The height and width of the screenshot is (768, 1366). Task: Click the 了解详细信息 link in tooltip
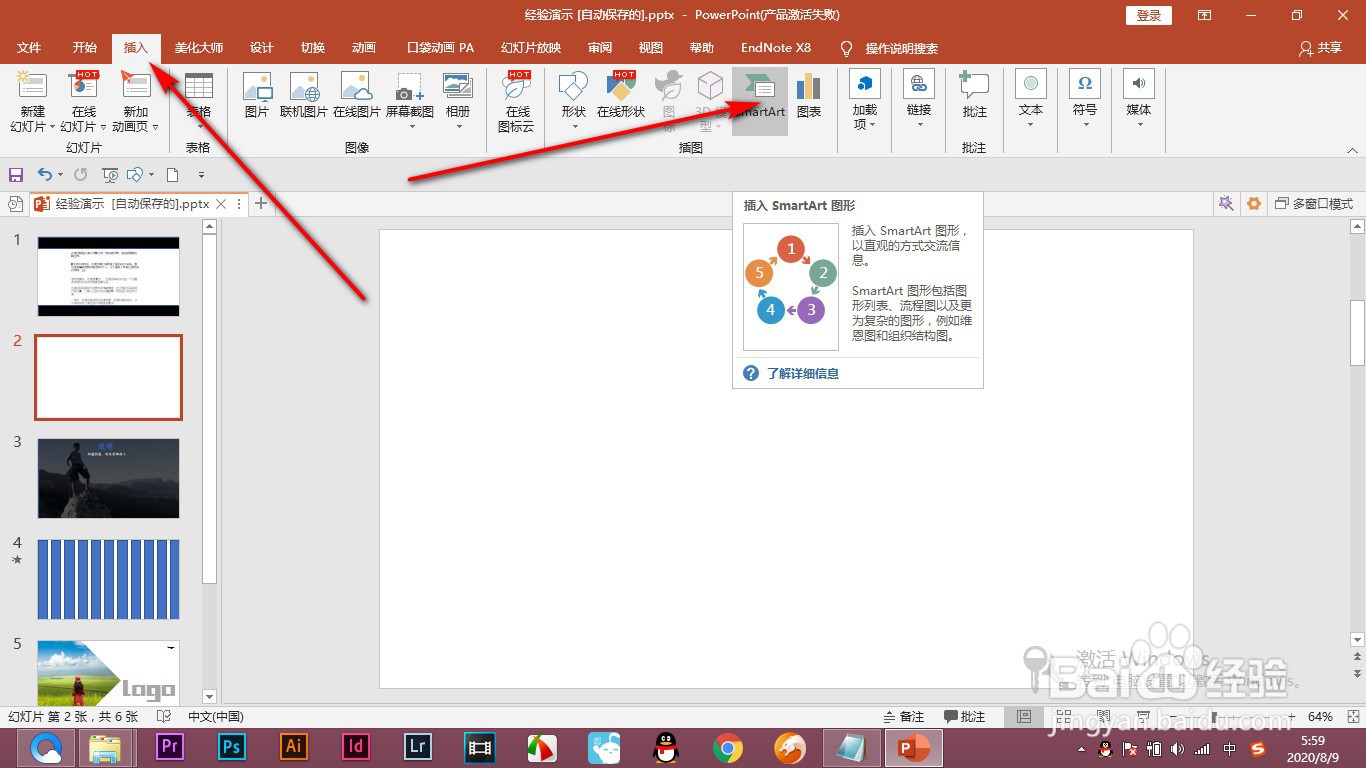pos(803,373)
